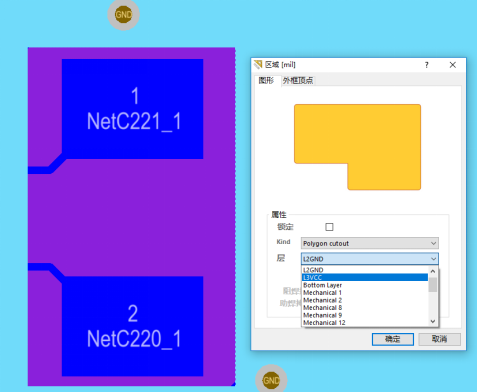Switch to the 外框顶点 tab
478x392 pixels.
click(298, 80)
